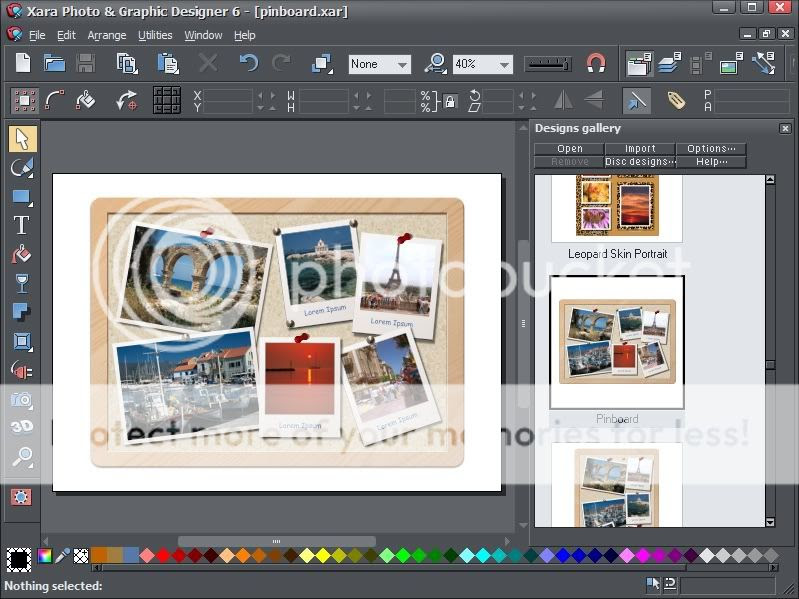This screenshot has width=799, height=599.
Task: Click the Options button in Designs gallery
Action: (x=710, y=149)
